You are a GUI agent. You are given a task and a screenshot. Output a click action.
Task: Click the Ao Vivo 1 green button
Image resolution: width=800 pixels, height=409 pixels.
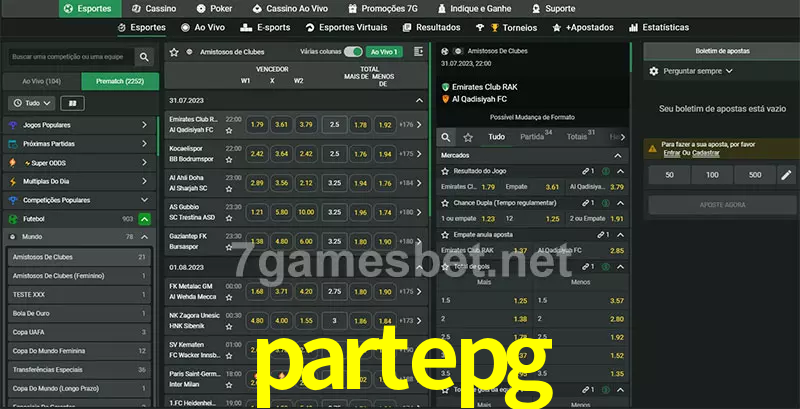click(x=384, y=52)
